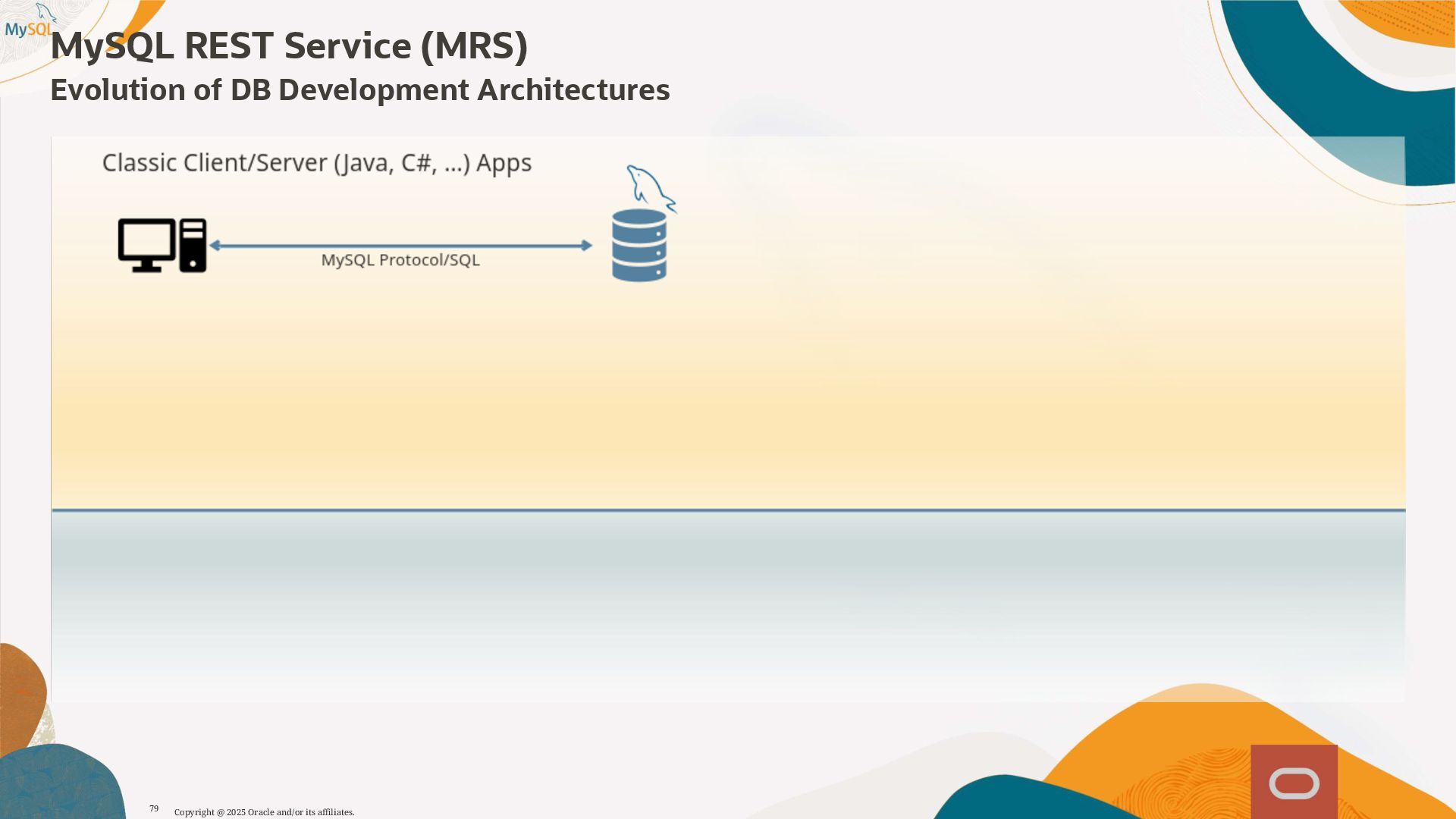Click the desktop monitor icon

[146, 243]
